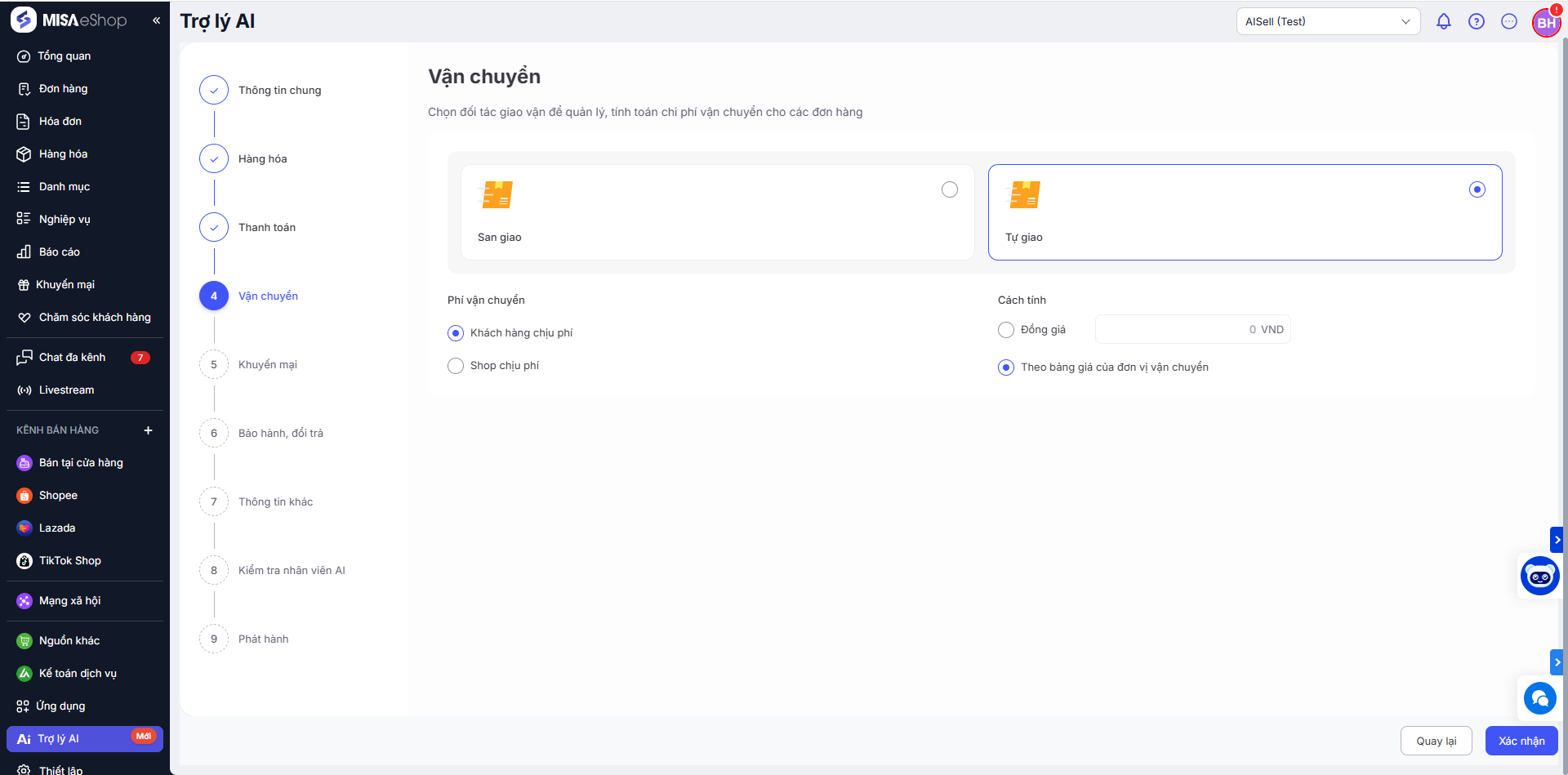This screenshot has width=1568, height=775.
Task: Click the Xác nhận button
Action: (1521, 741)
